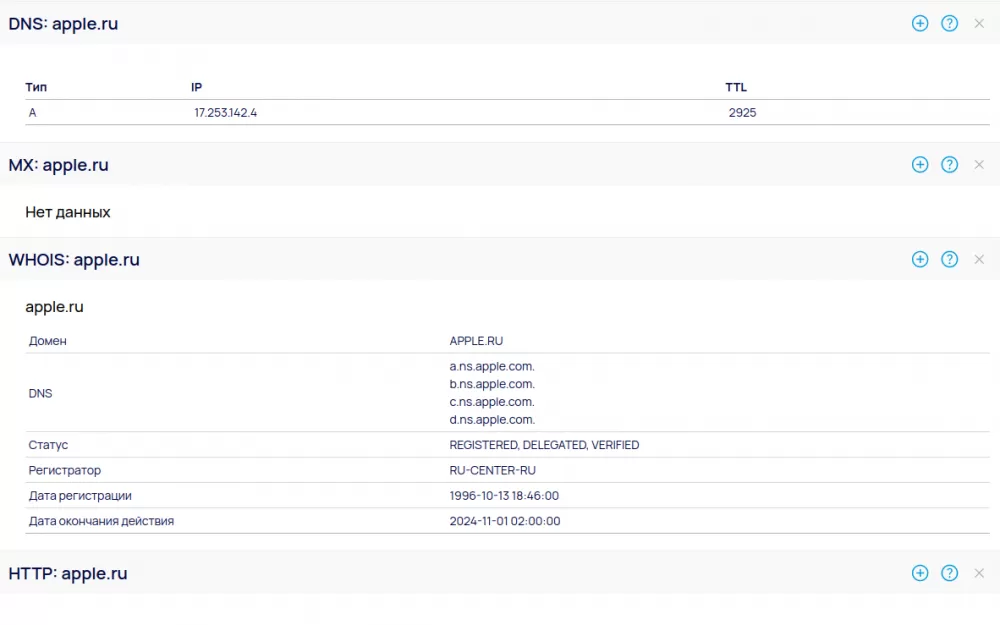Screen dimensions: 1000x625
Task: Open help for the DNS: apple.ru section
Action: (950, 24)
